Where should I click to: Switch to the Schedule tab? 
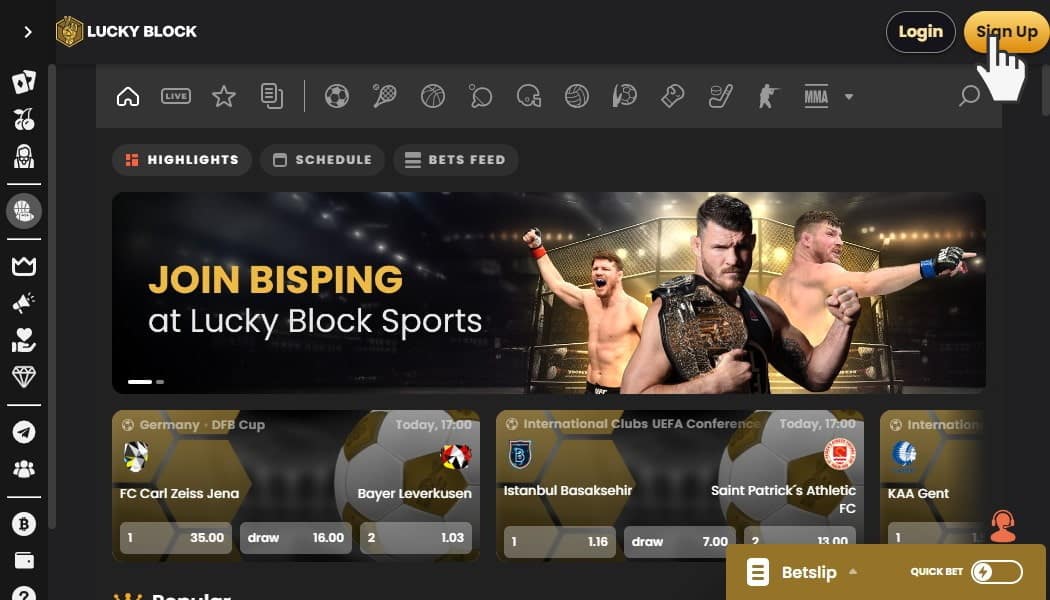click(323, 160)
